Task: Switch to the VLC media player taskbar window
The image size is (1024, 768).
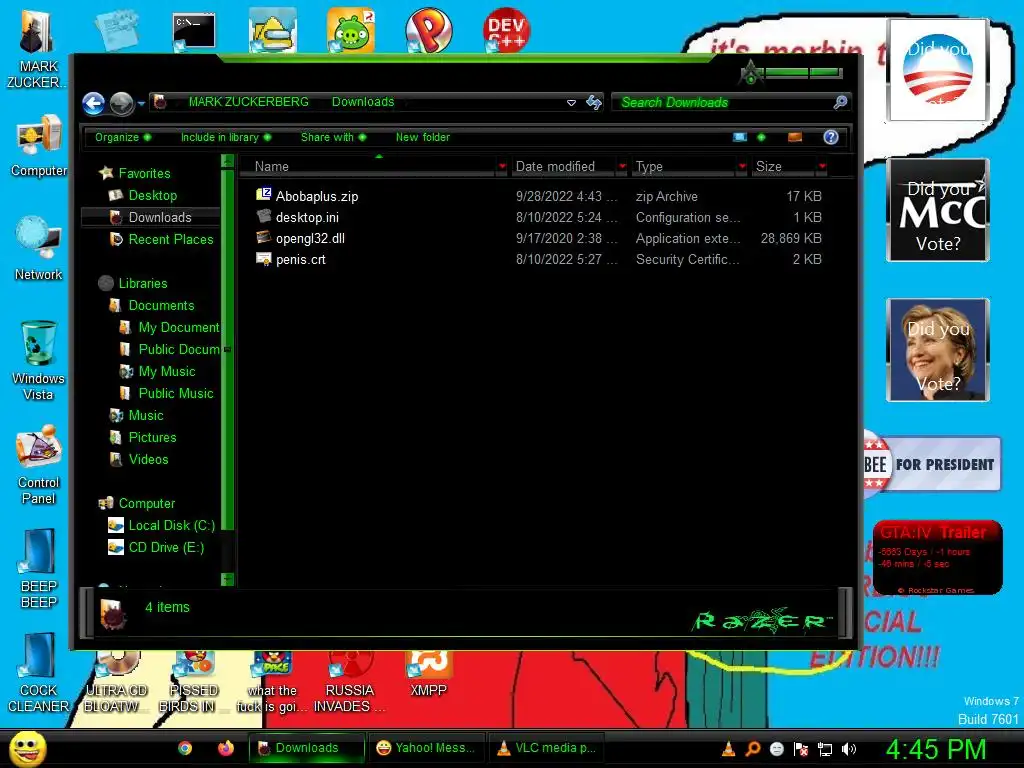Action: pos(547,748)
